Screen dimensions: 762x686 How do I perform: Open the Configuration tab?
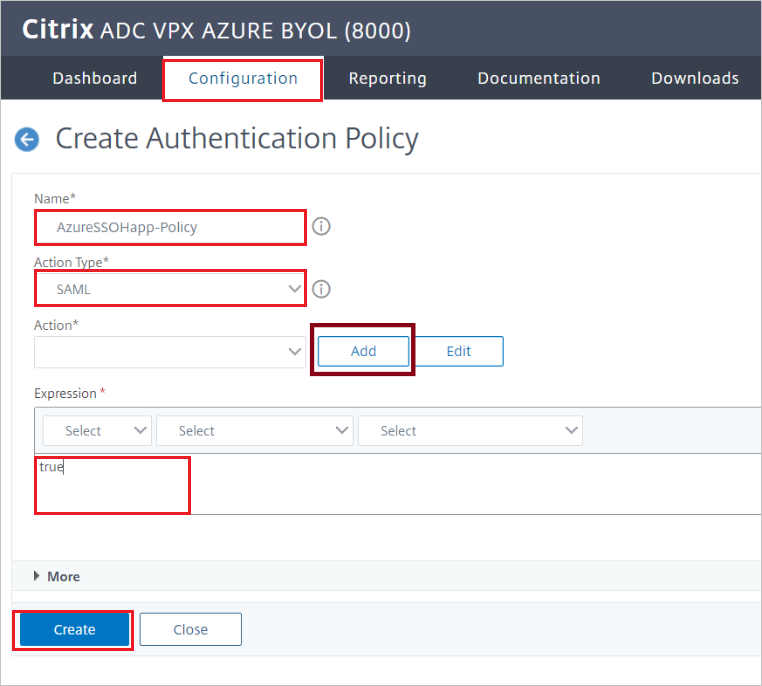(x=242, y=79)
